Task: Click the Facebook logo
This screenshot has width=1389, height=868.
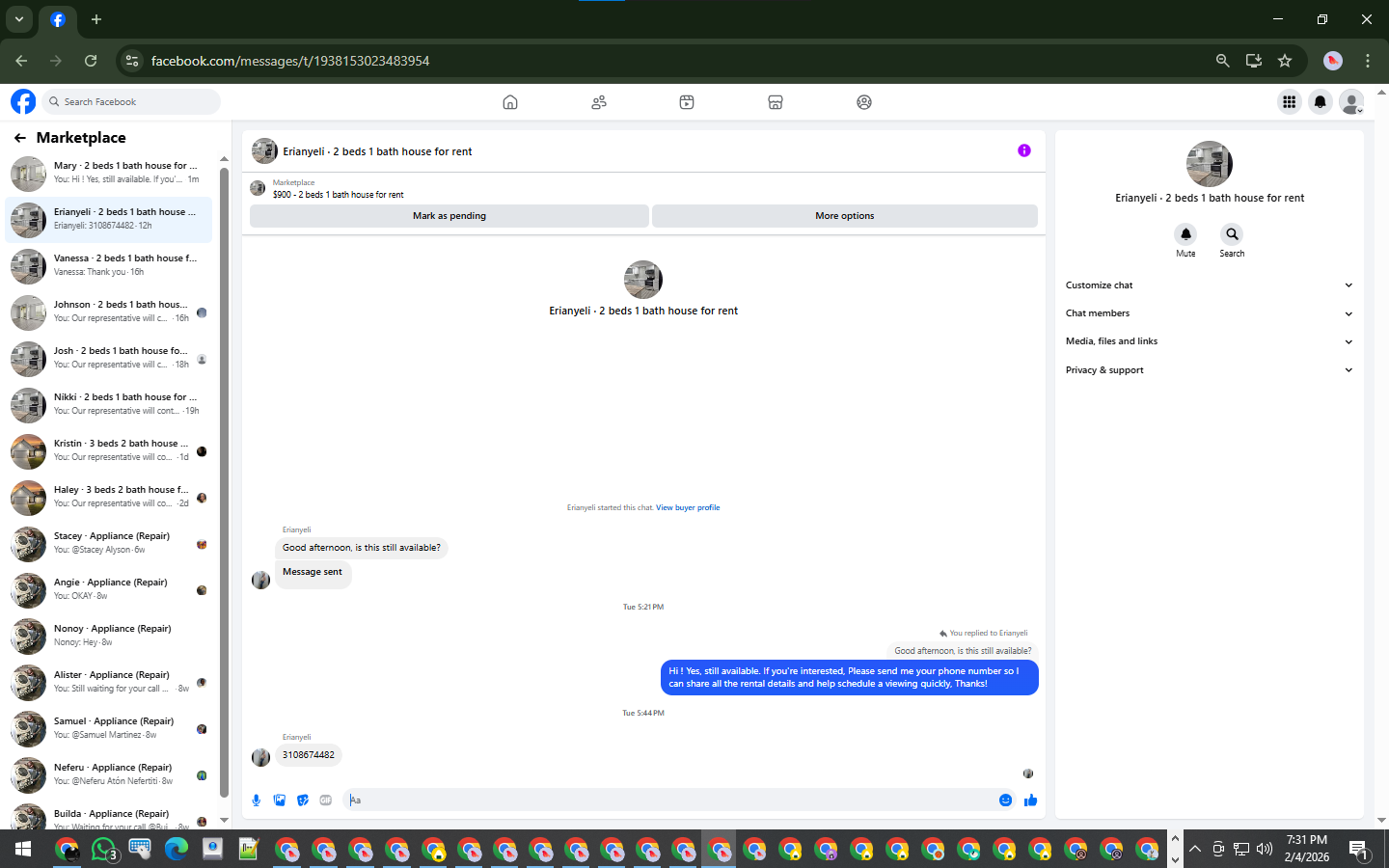Action: pyautogui.click(x=23, y=101)
